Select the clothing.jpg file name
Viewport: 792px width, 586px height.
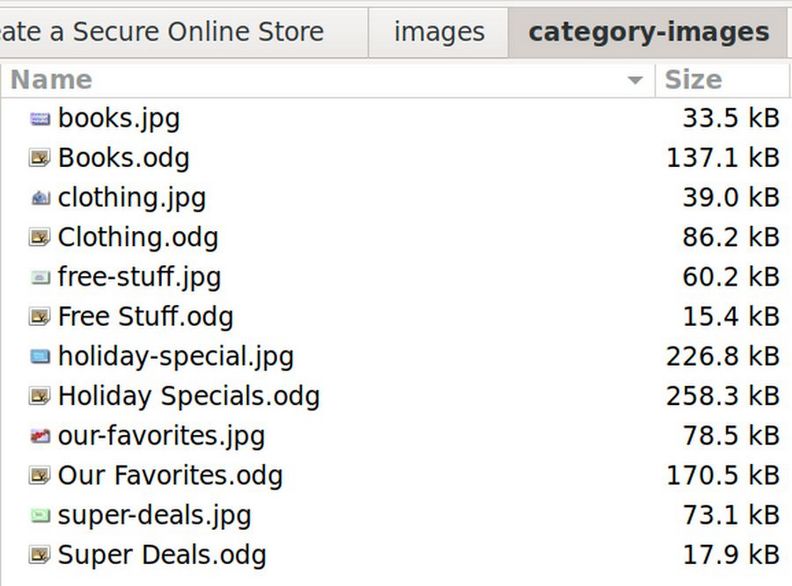pos(132,198)
